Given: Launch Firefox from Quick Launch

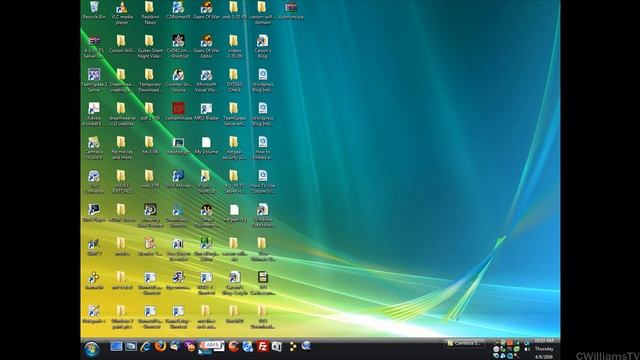Looking at the screenshot, I should (x=160, y=347).
